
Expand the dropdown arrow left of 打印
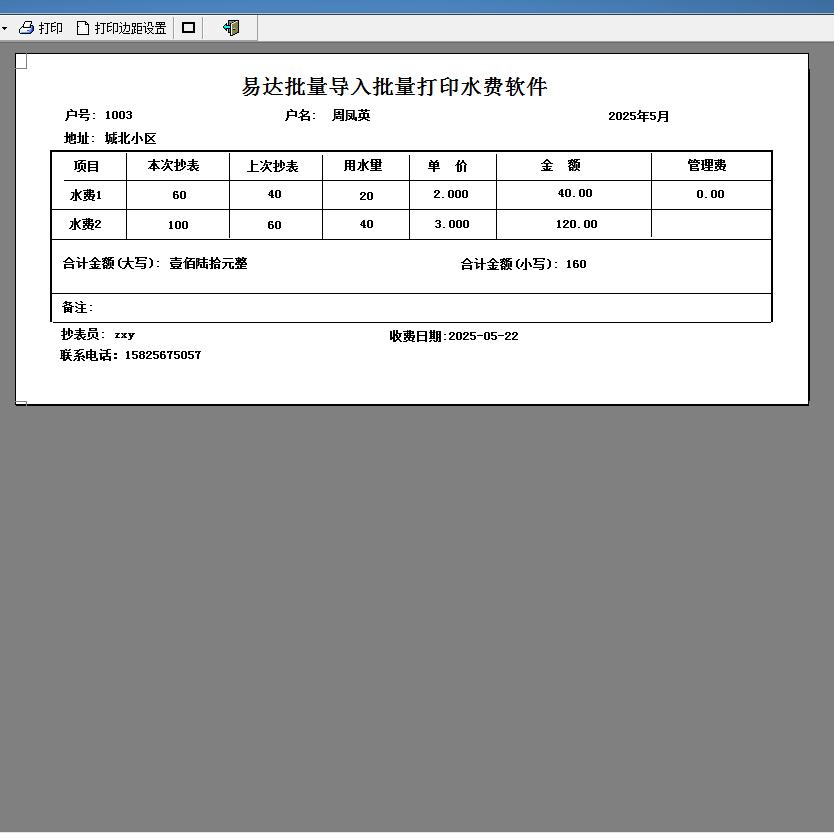(x=4, y=28)
